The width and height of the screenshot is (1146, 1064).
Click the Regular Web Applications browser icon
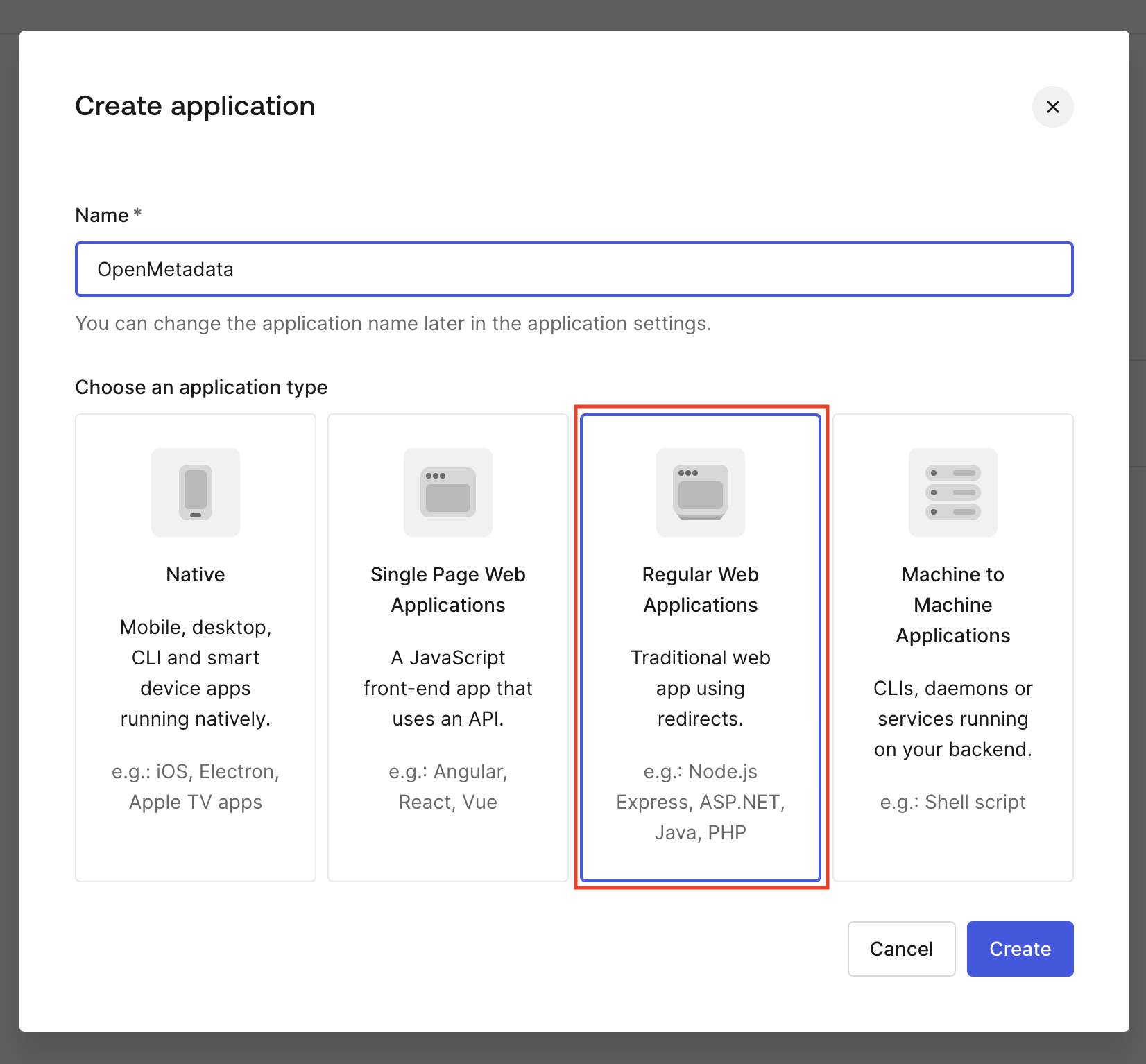(x=700, y=492)
